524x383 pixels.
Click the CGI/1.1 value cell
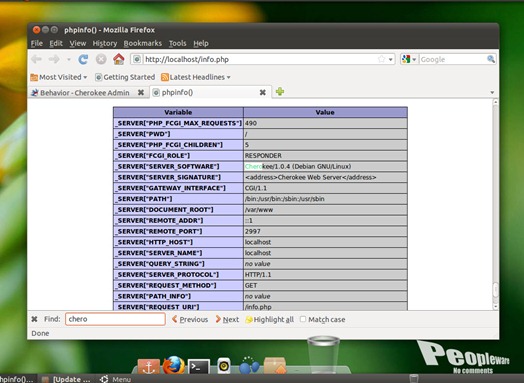(325, 188)
